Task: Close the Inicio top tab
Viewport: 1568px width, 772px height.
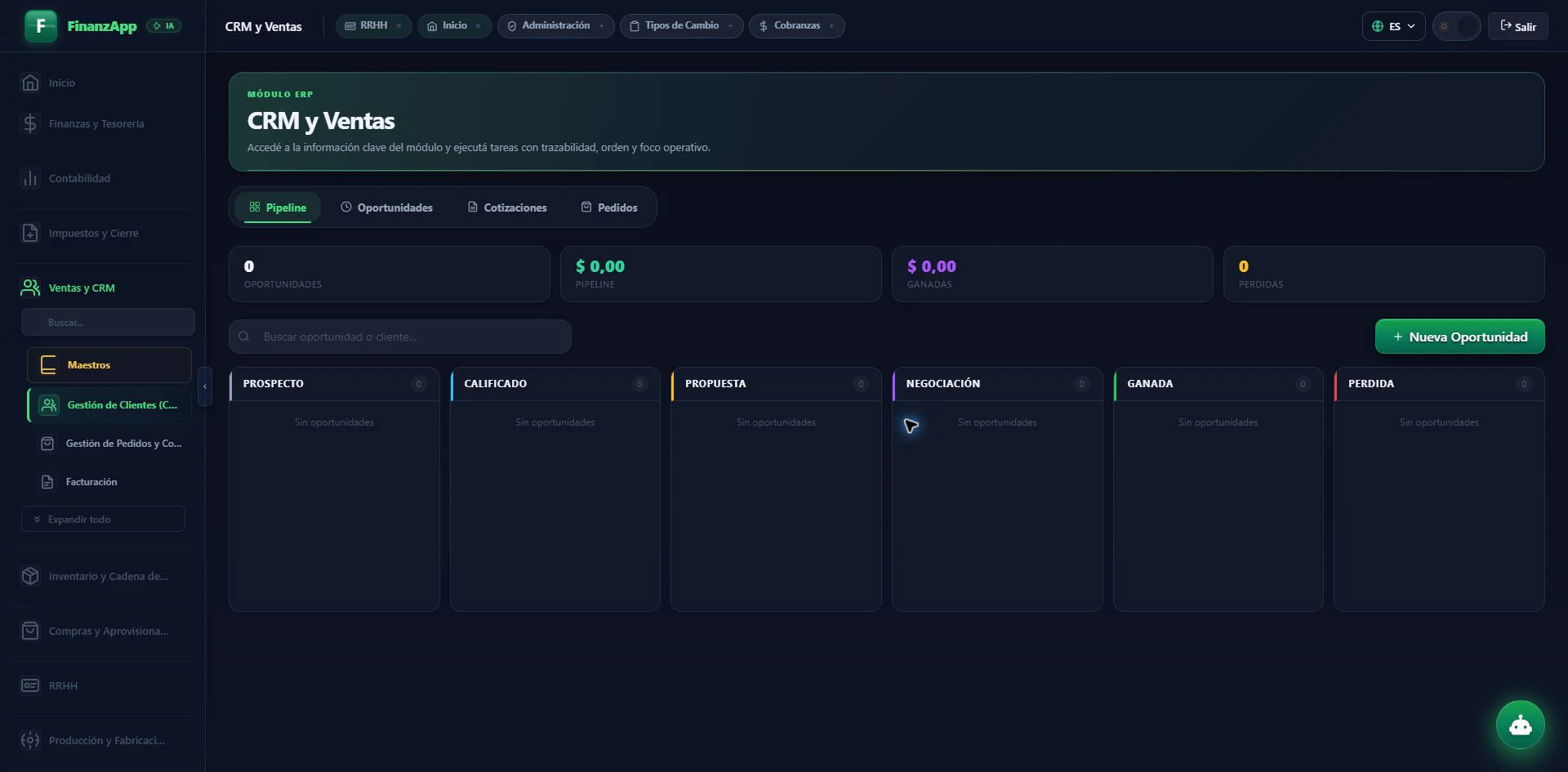Action: tap(478, 26)
